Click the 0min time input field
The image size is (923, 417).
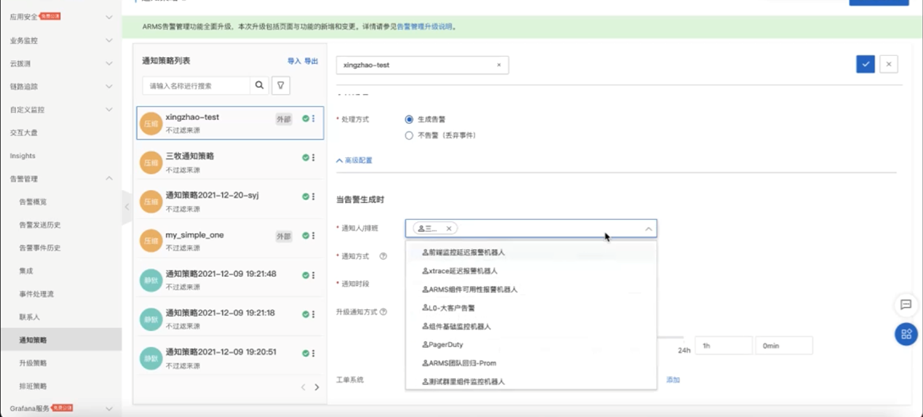pyautogui.click(x=784, y=346)
